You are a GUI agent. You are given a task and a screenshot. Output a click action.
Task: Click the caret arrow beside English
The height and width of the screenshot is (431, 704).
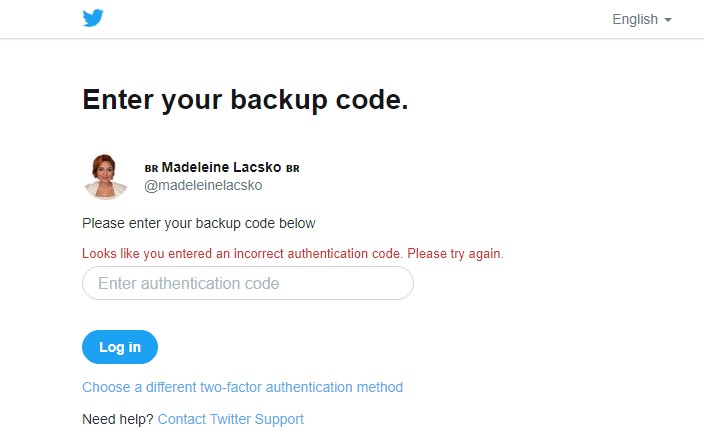[667, 20]
